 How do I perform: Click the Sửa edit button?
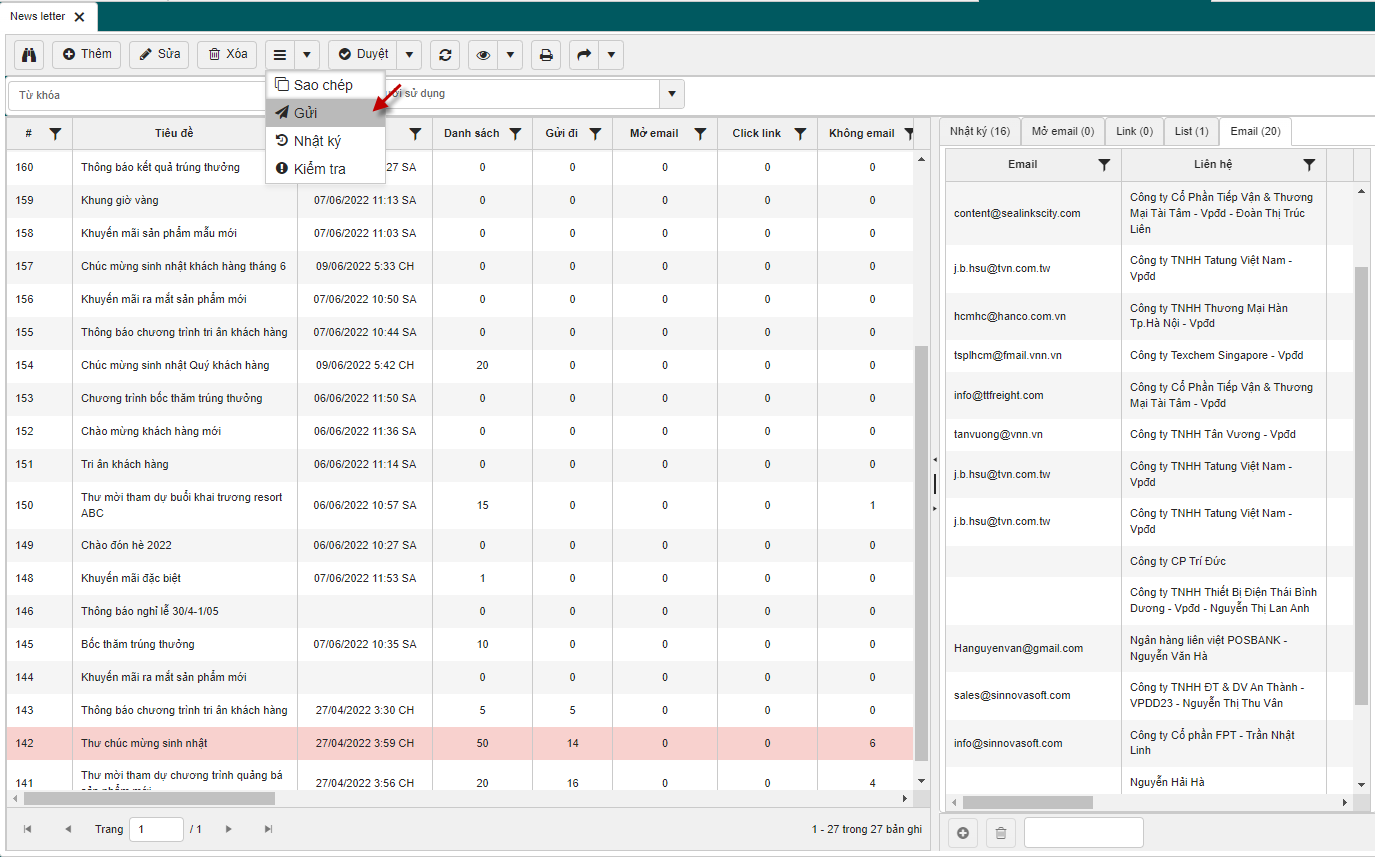159,54
